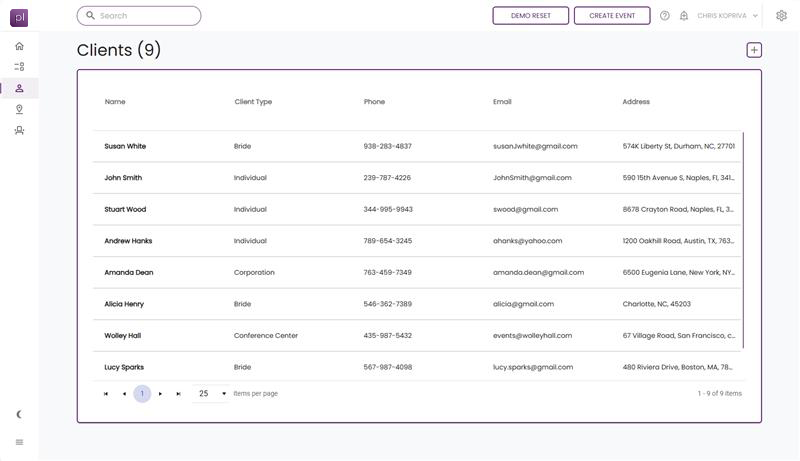This screenshot has width=800, height=461.
Task: Open Amanda Dean client row
Action: point(417,273)
